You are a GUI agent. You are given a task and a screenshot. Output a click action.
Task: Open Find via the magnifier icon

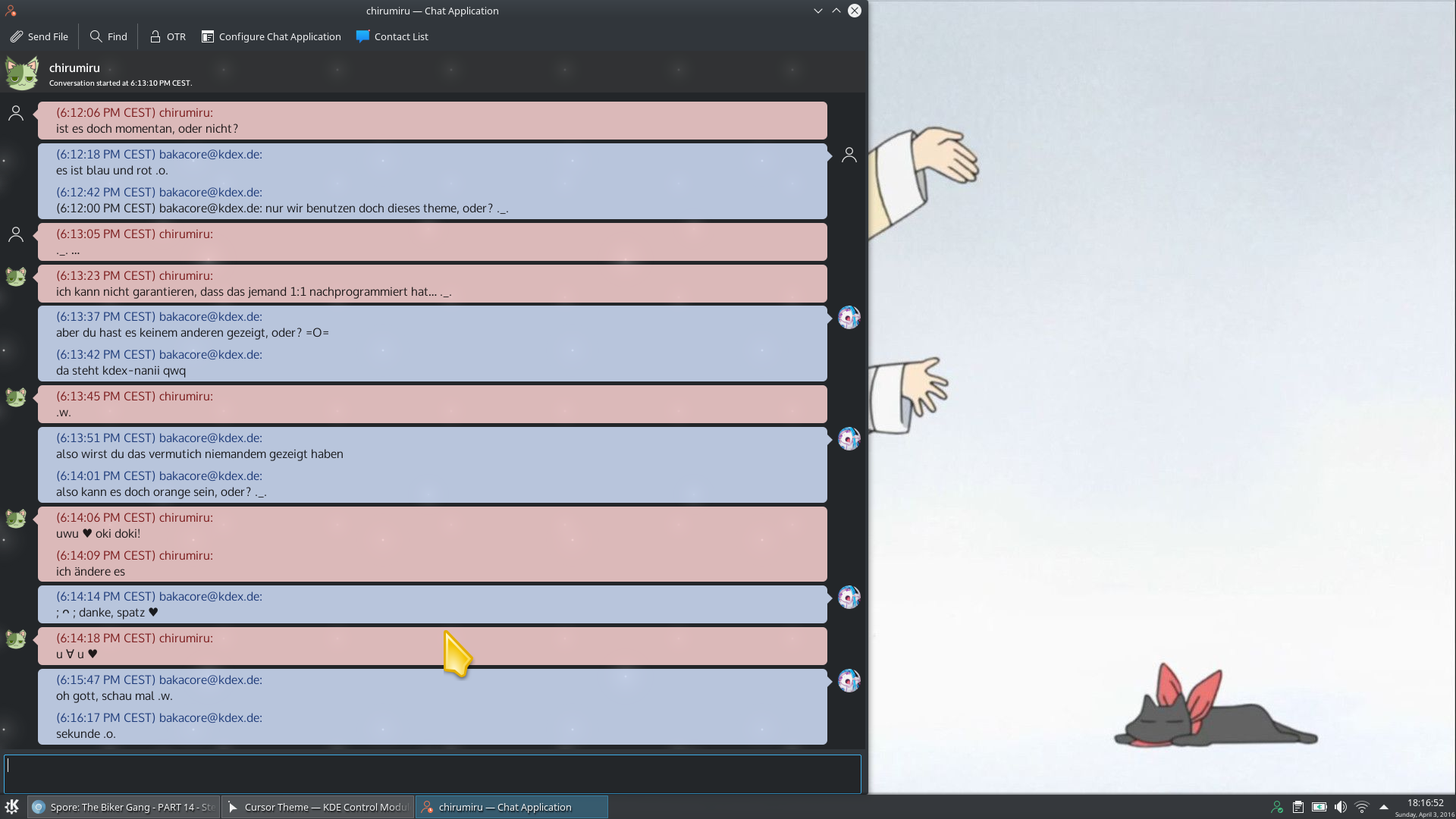pos(96,36)
